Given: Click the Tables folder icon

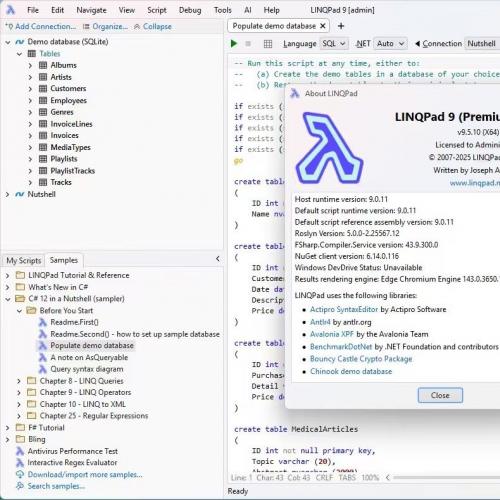Looking at the screenshot, I should coord(32,54).
